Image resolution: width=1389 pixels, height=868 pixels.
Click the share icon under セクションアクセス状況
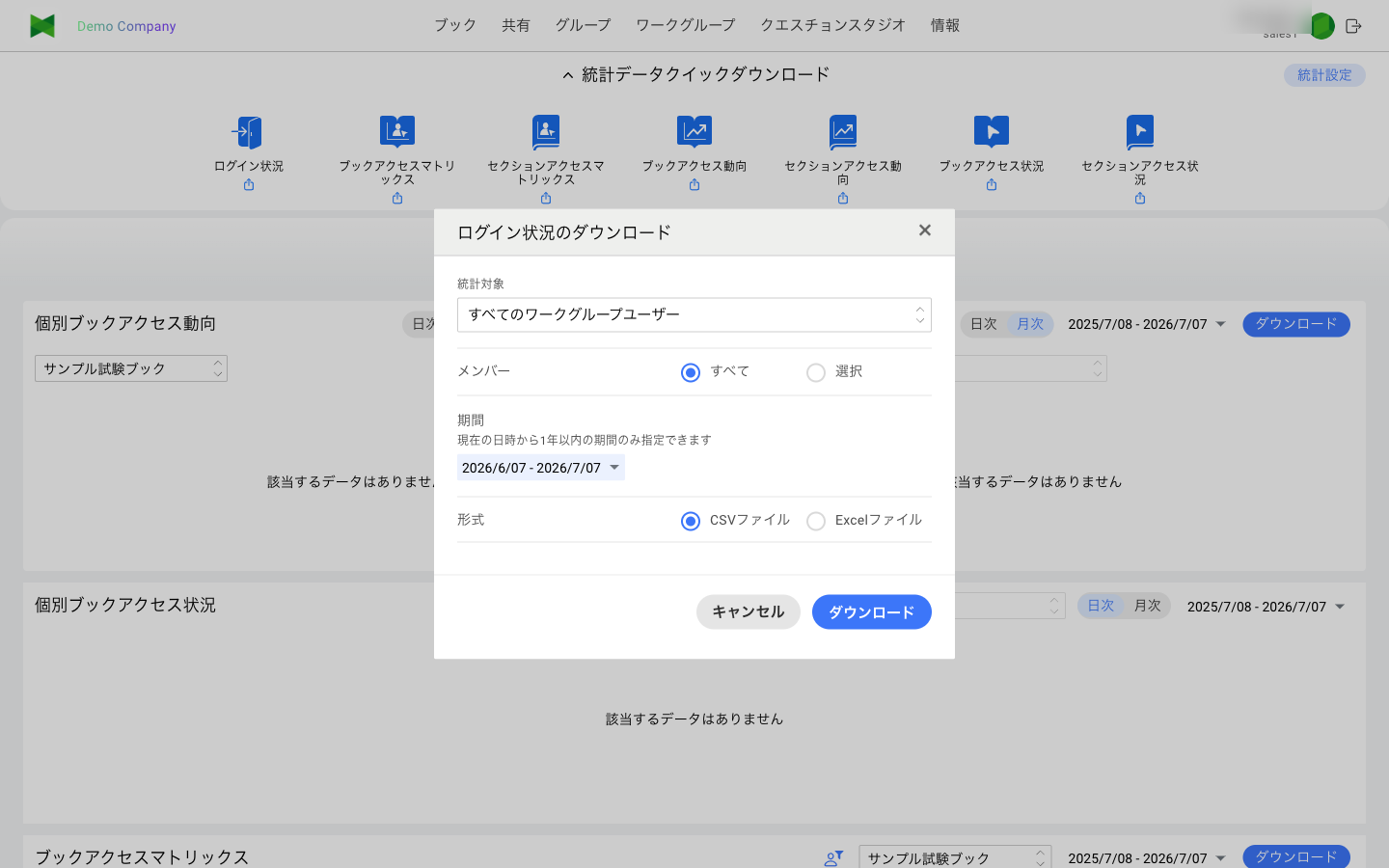(x=1140, y=199)
